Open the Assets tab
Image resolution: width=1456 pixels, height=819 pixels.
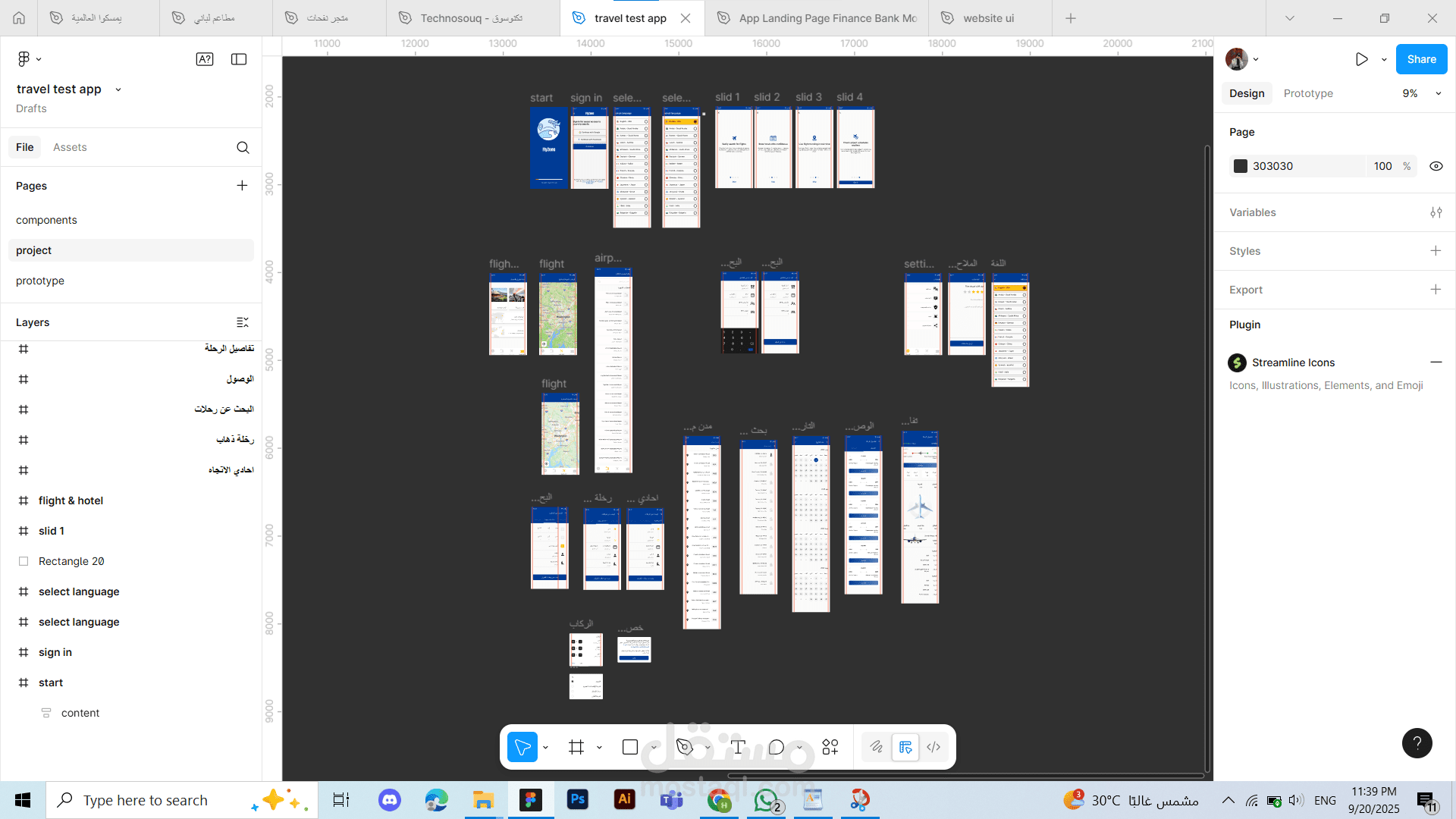tap(70, 147)
